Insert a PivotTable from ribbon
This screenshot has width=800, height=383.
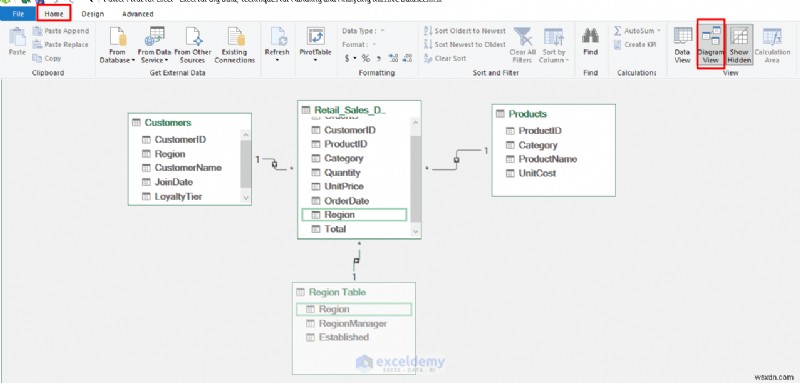click(x=315, y=45)
